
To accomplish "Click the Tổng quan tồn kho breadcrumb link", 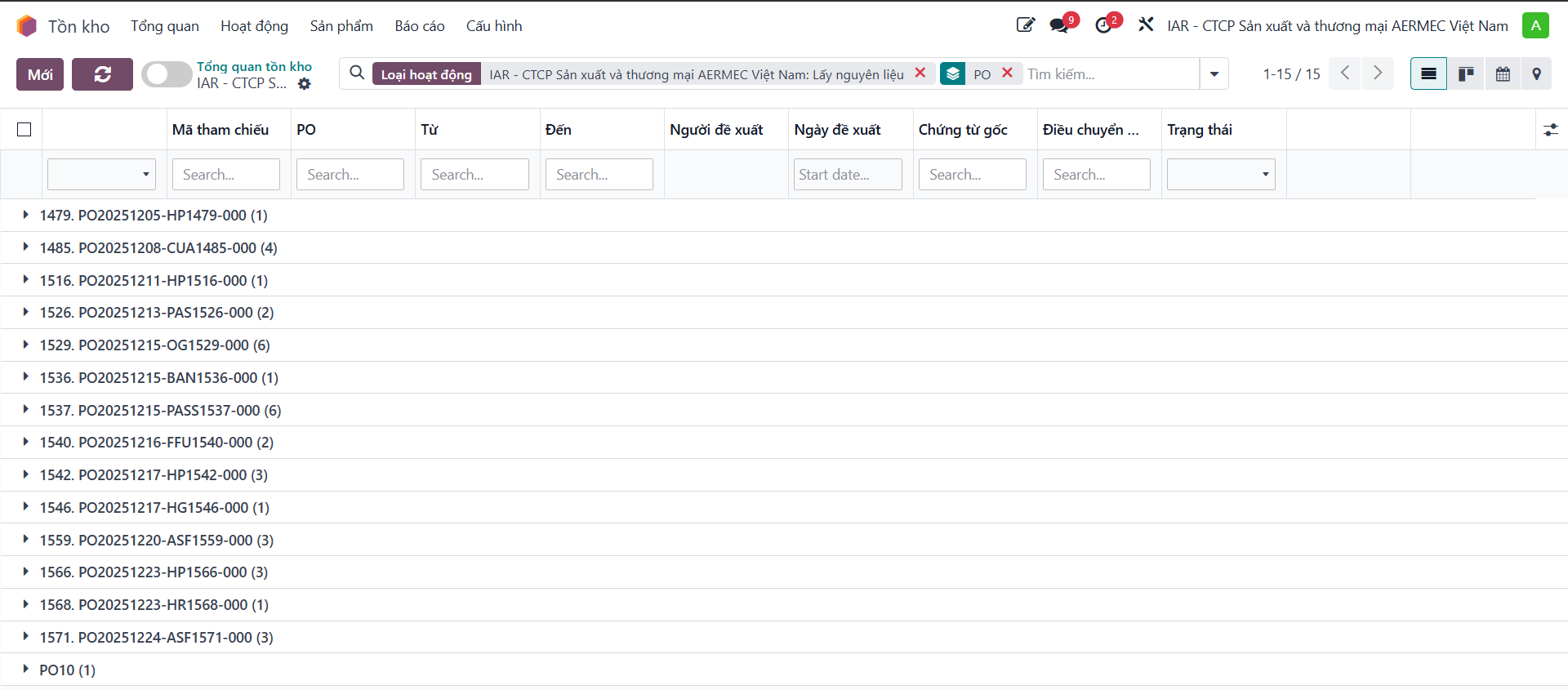I will 254,66.
